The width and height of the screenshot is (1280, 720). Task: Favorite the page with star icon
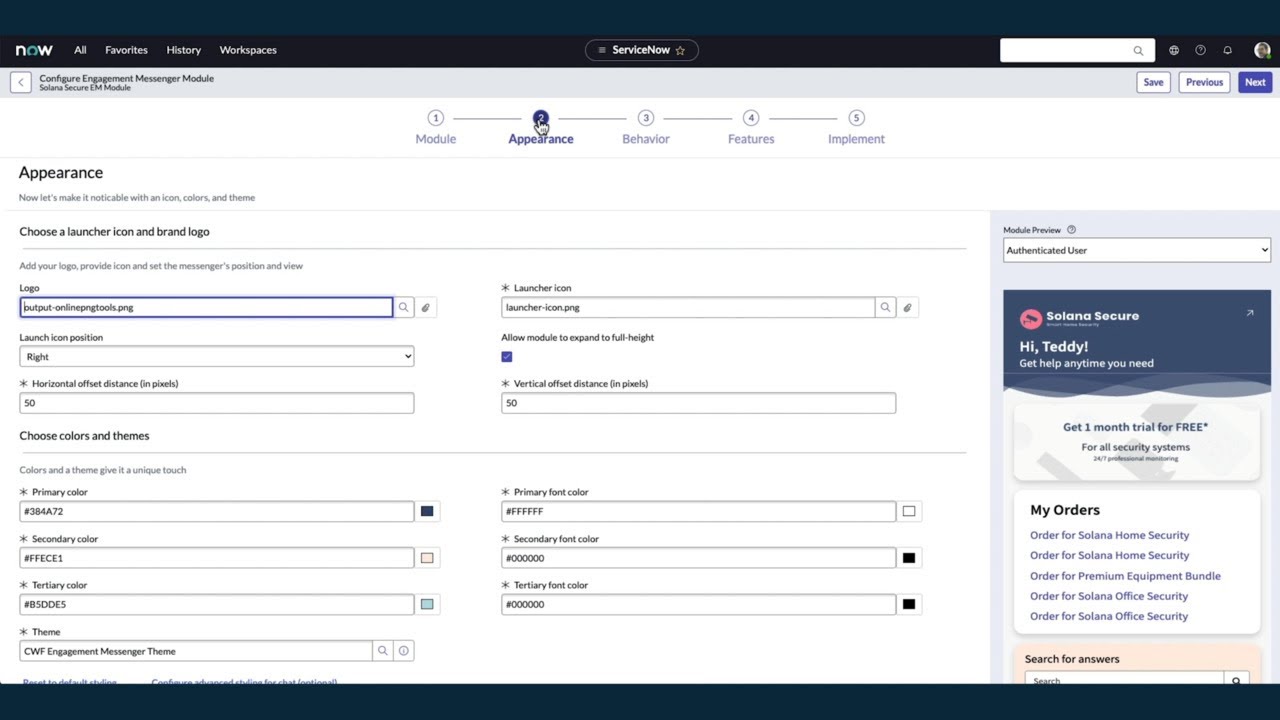[x=680, y=50]
